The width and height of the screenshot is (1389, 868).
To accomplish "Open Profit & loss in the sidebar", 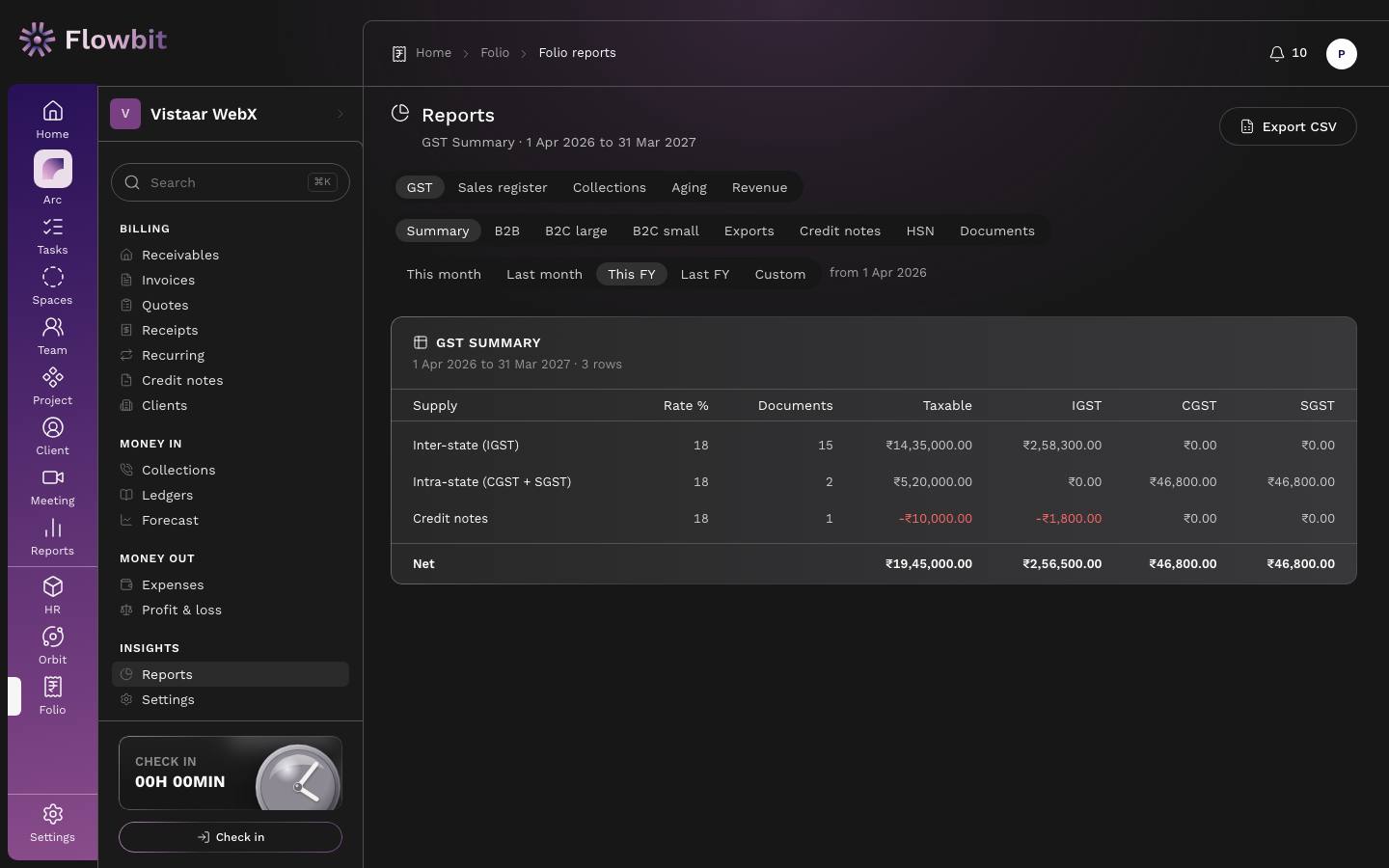I will 231,610.
